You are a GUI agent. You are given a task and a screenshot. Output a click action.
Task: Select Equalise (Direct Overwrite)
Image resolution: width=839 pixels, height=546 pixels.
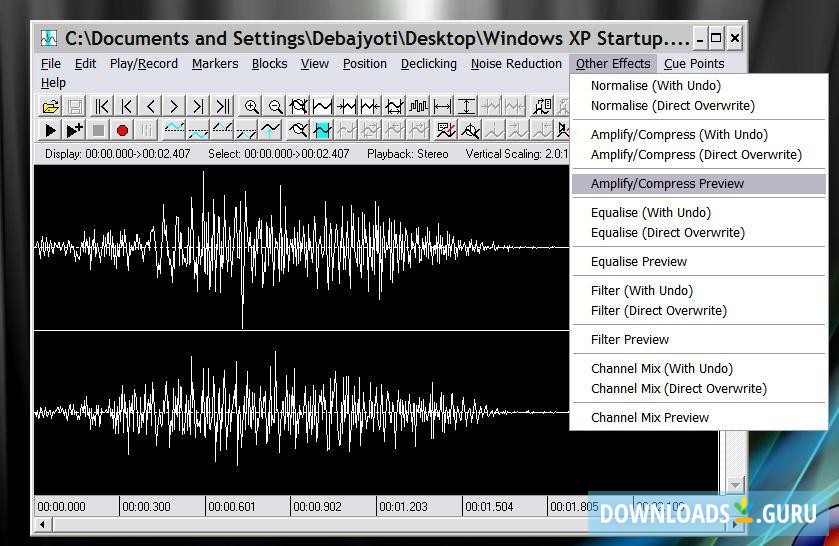pyautogui.click(x=698, y=233)
